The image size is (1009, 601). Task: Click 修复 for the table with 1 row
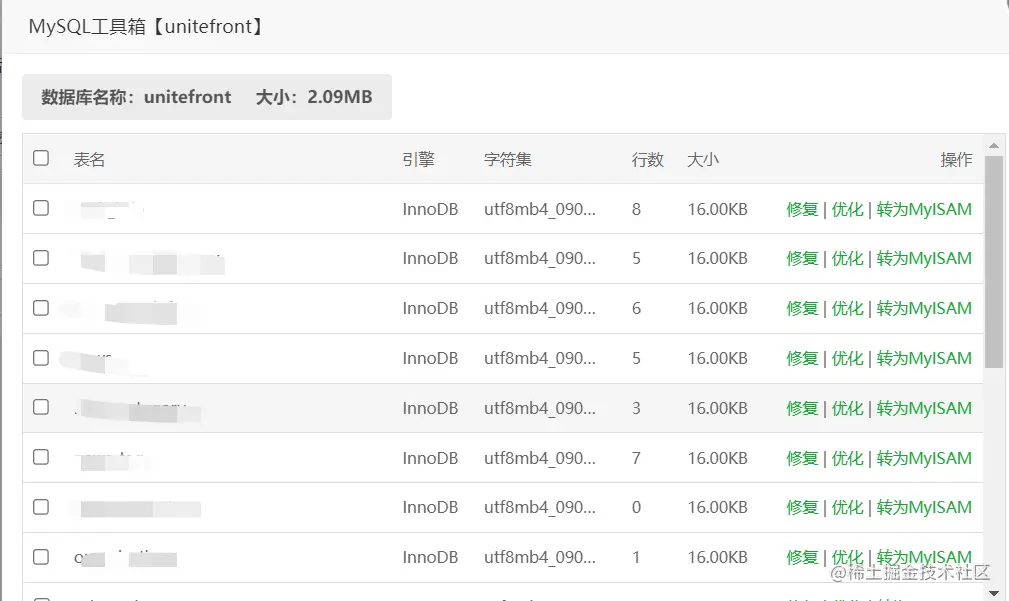pos(802,557)
